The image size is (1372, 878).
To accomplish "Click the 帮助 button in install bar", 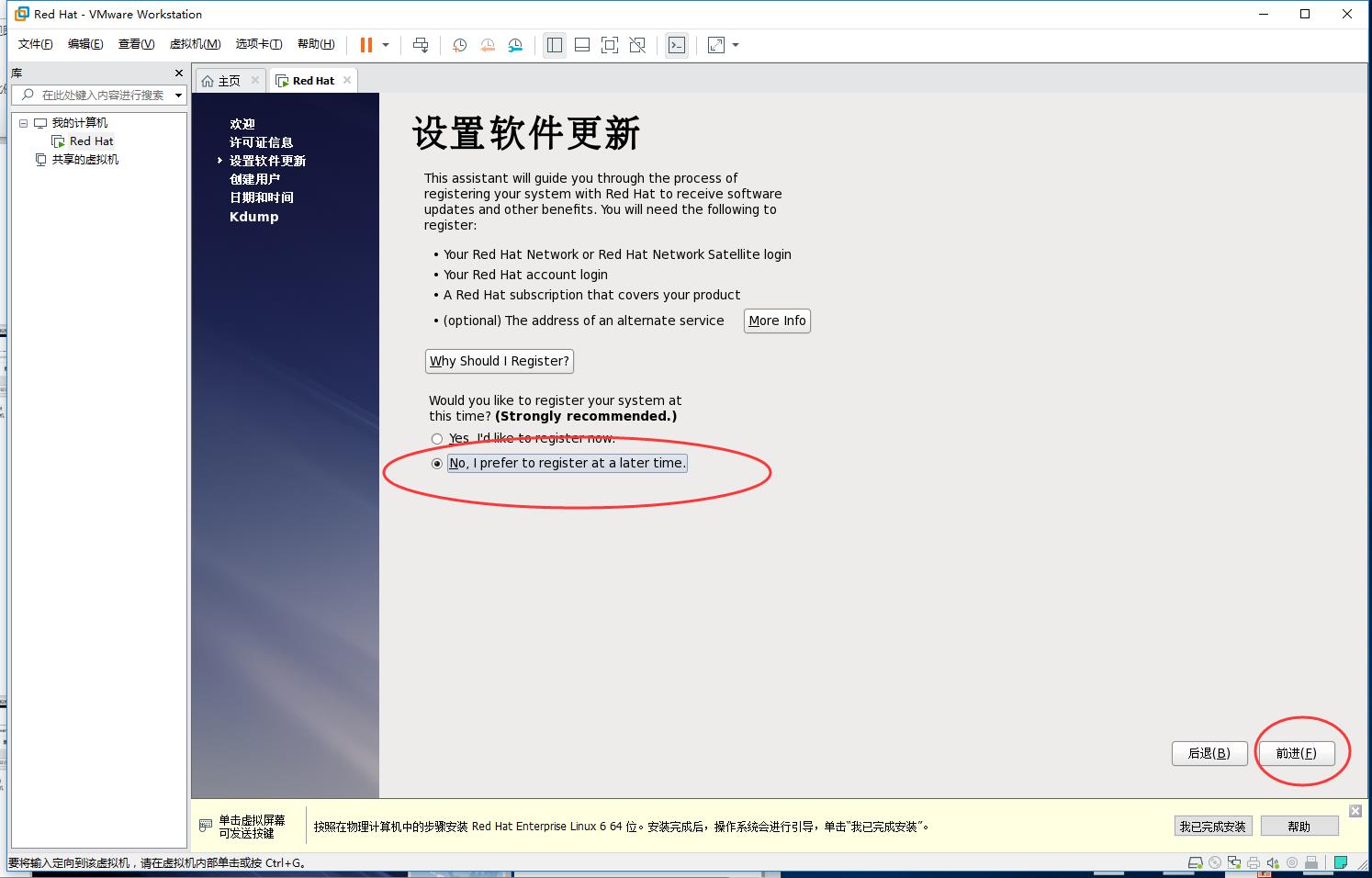I will point(1299,827).
